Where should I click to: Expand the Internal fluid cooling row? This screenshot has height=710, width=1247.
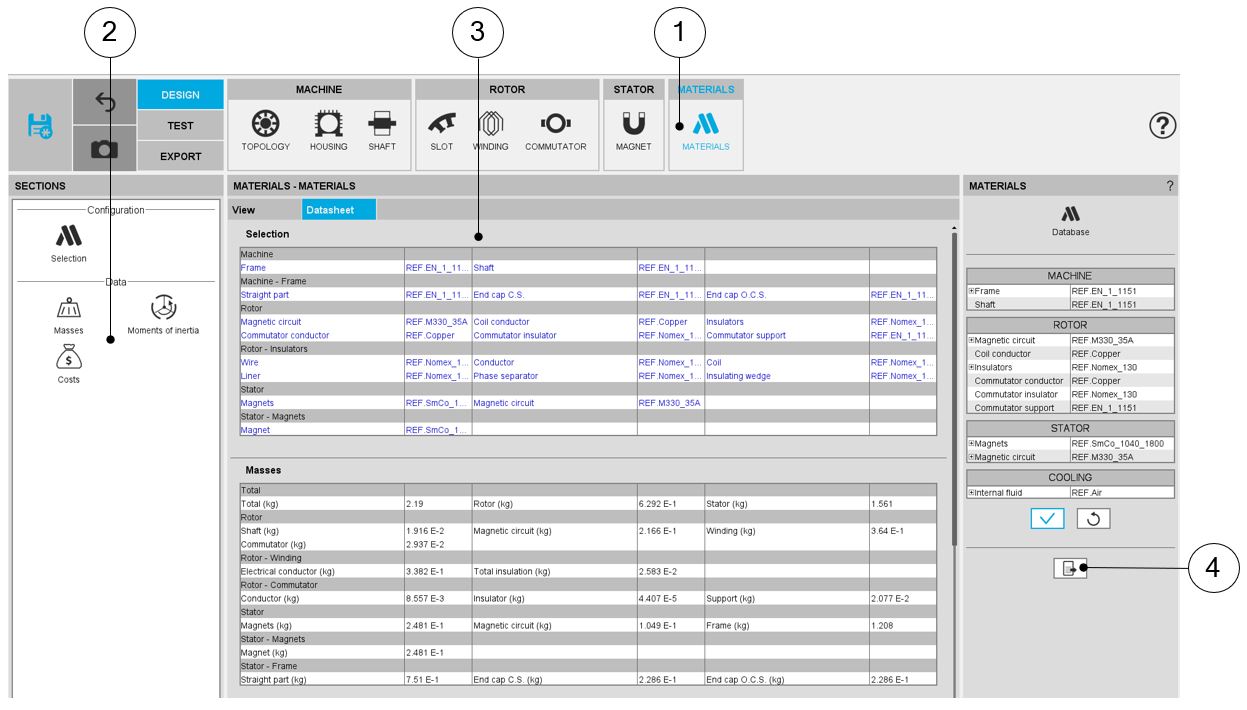click(x=972, y=492)
